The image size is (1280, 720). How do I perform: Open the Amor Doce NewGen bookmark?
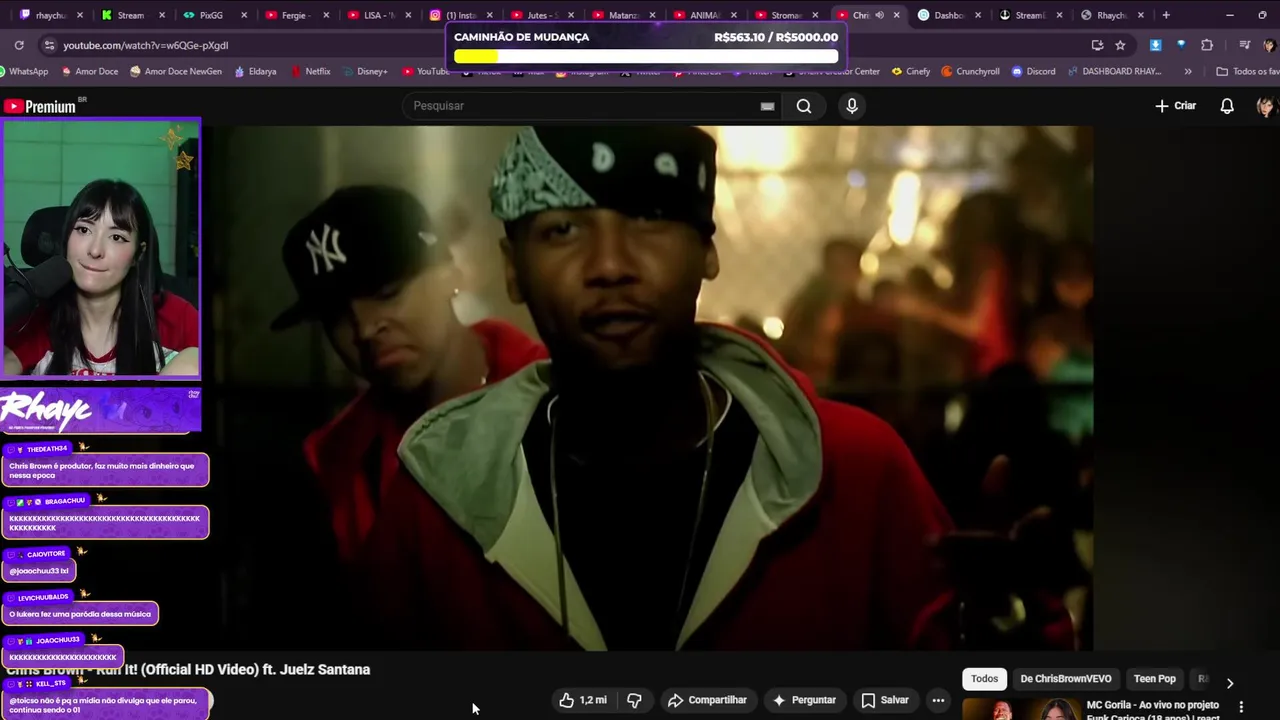click(175, 71)
